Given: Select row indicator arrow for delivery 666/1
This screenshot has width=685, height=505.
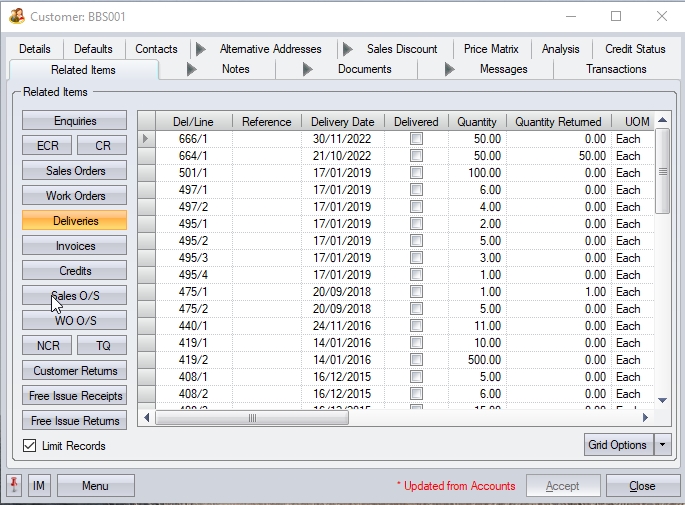Looking at the screenshot, I should coord(146,139).
